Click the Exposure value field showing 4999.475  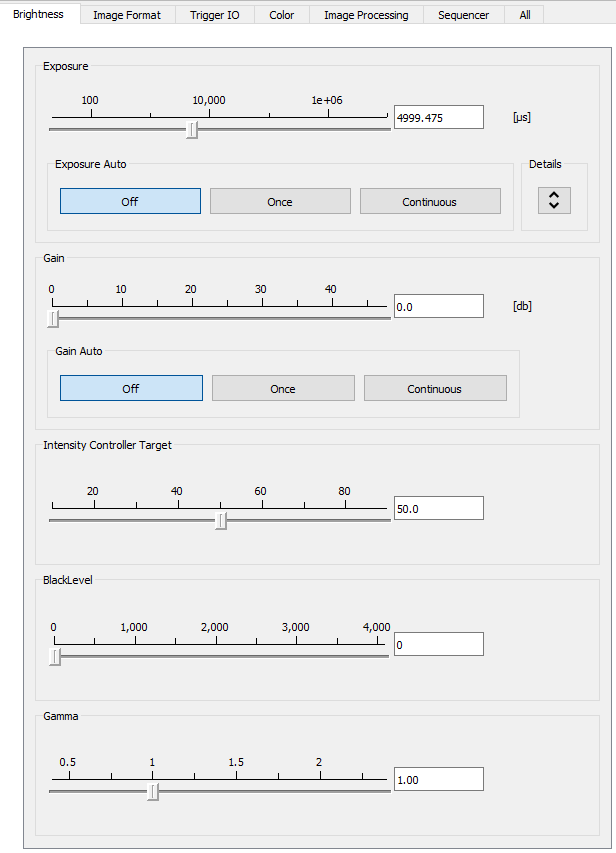[438, 117]
